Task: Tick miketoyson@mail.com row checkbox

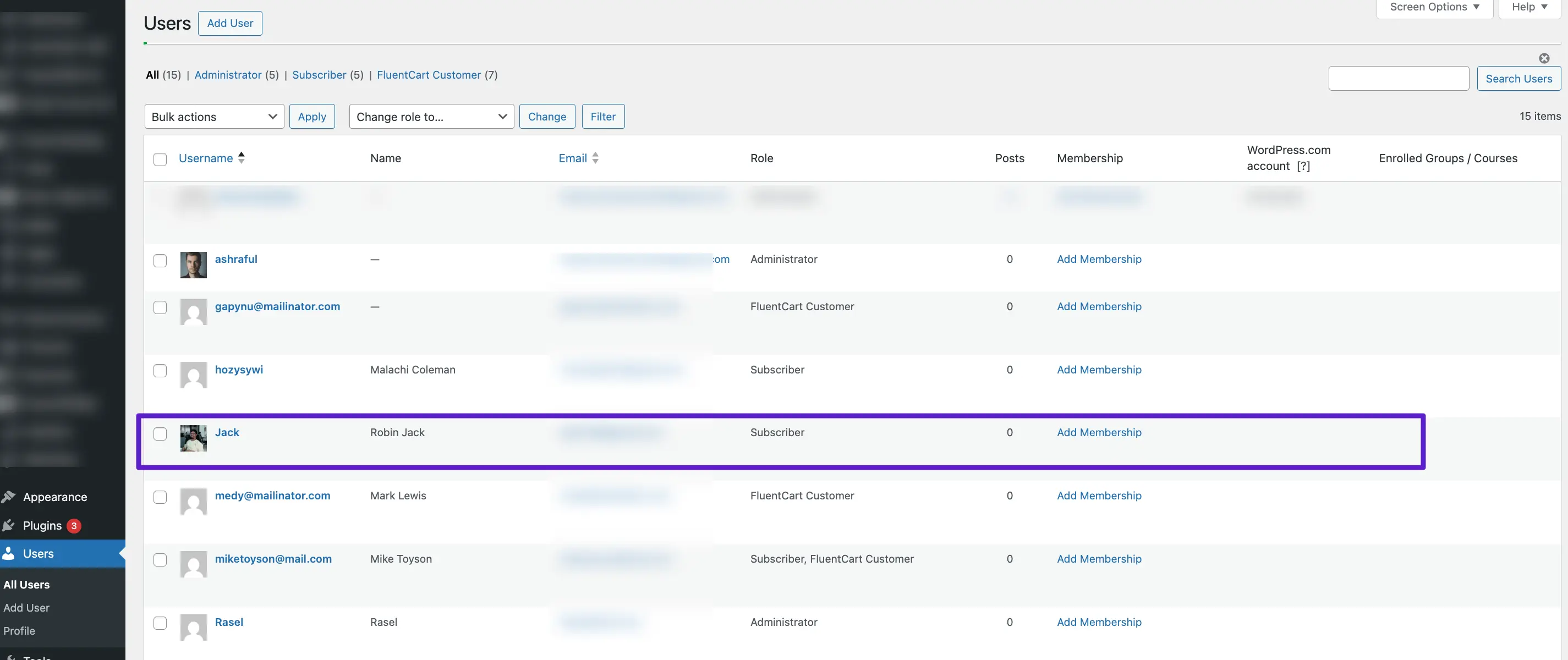Action: [160, 560]
